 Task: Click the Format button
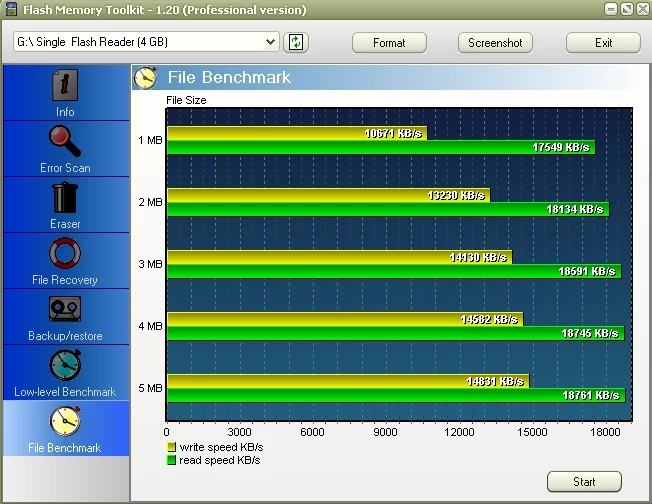pyautogui.click(x=389, y=43)
